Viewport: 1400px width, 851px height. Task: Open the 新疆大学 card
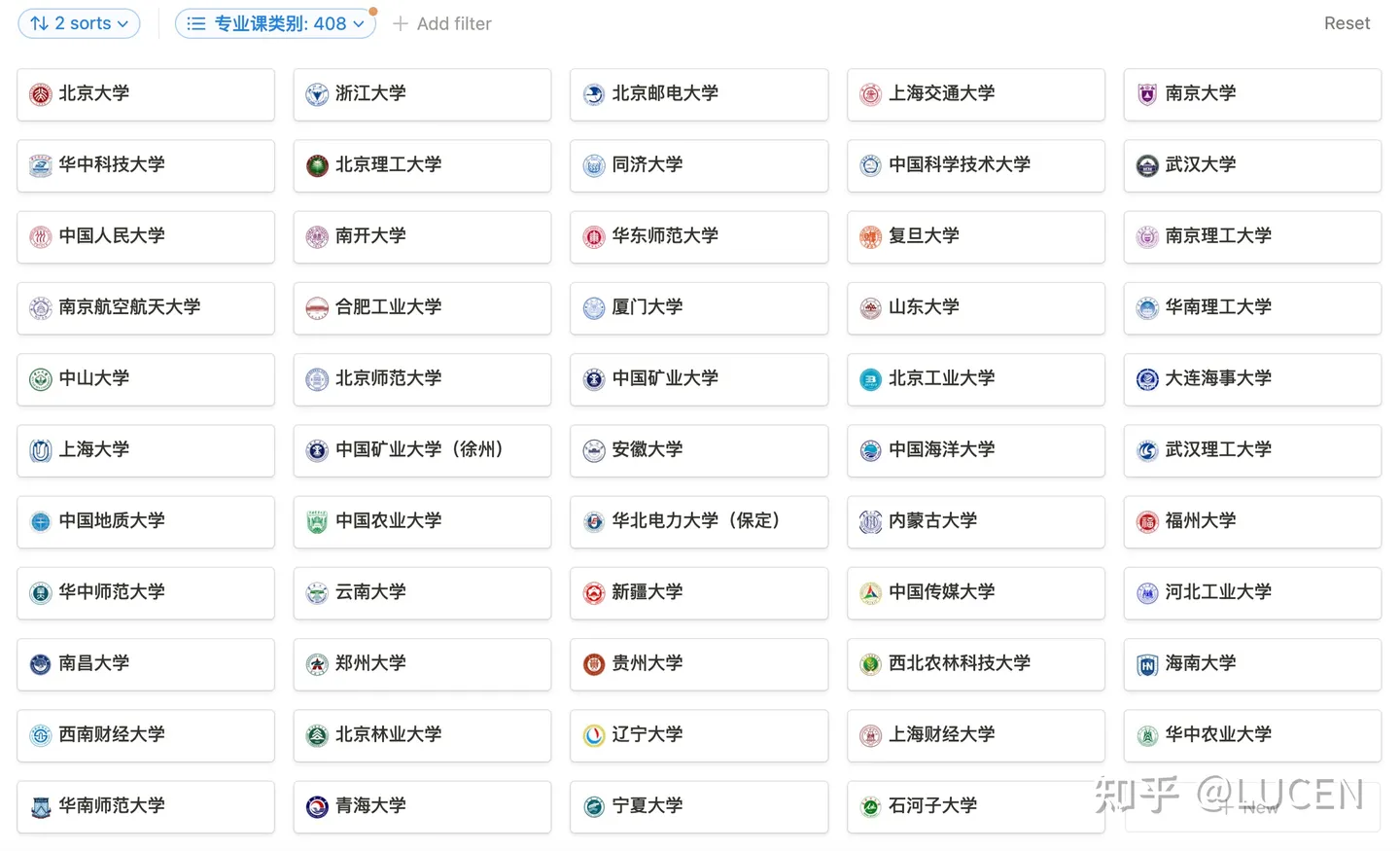tap(699, 592)
